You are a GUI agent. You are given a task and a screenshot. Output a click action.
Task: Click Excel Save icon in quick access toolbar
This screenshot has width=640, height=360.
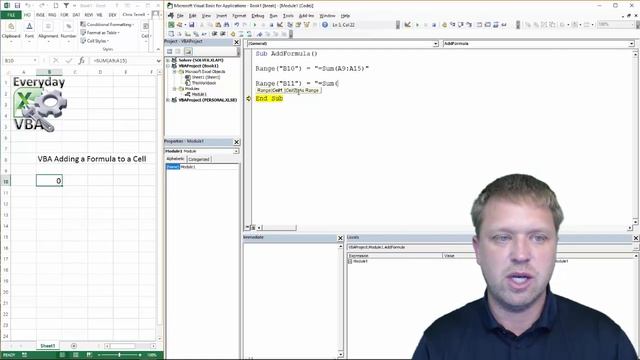[x=17, y=6]
